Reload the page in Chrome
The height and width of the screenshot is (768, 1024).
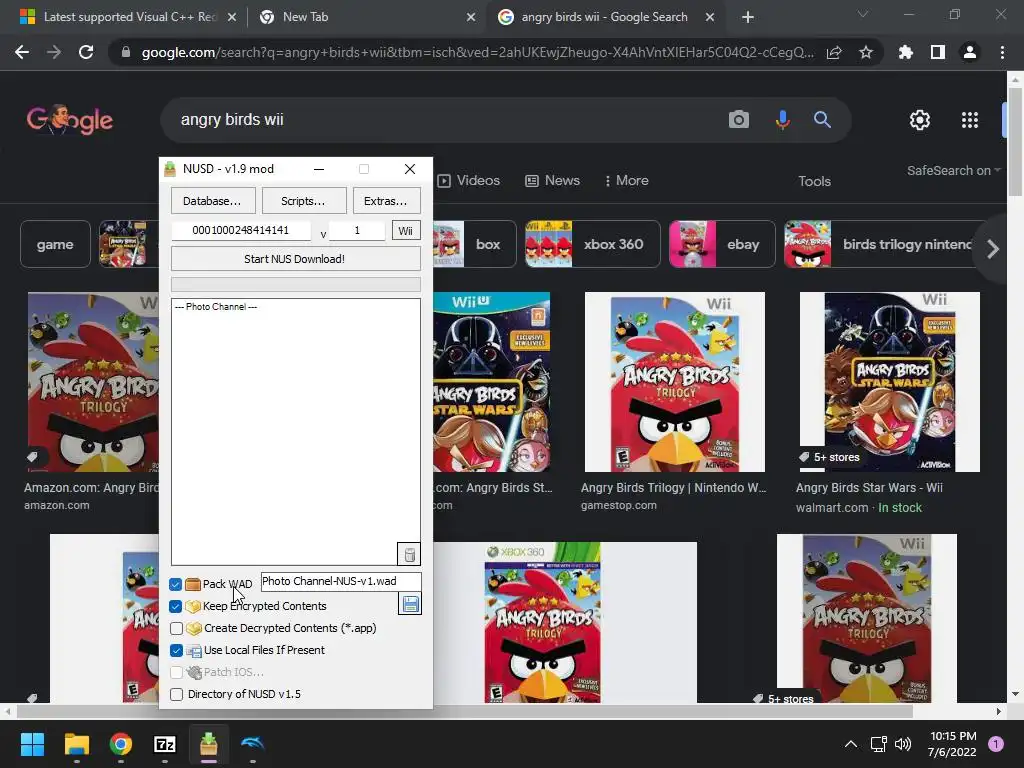pyautogui.click(x=86, y=52)
